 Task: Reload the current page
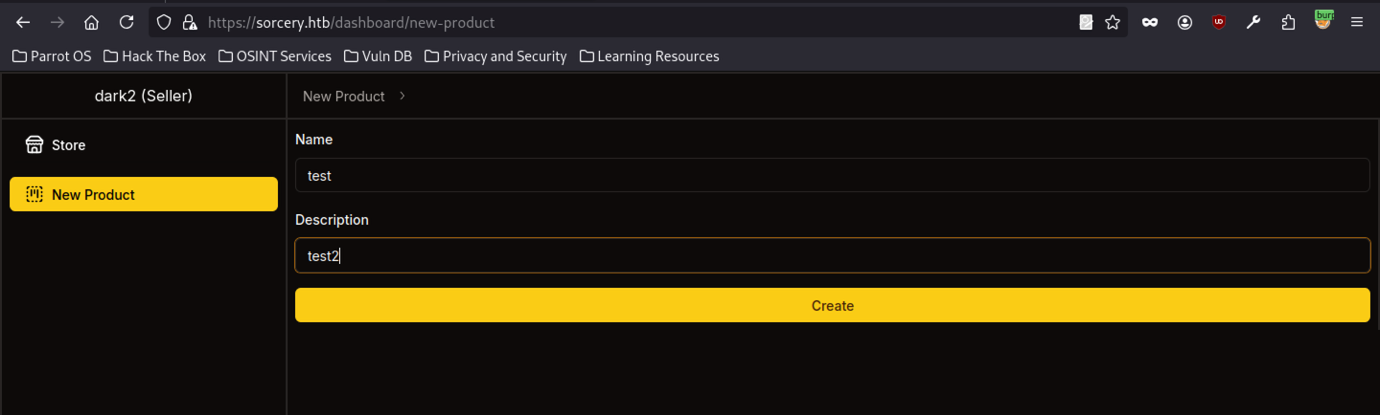(x=126, y=22)
